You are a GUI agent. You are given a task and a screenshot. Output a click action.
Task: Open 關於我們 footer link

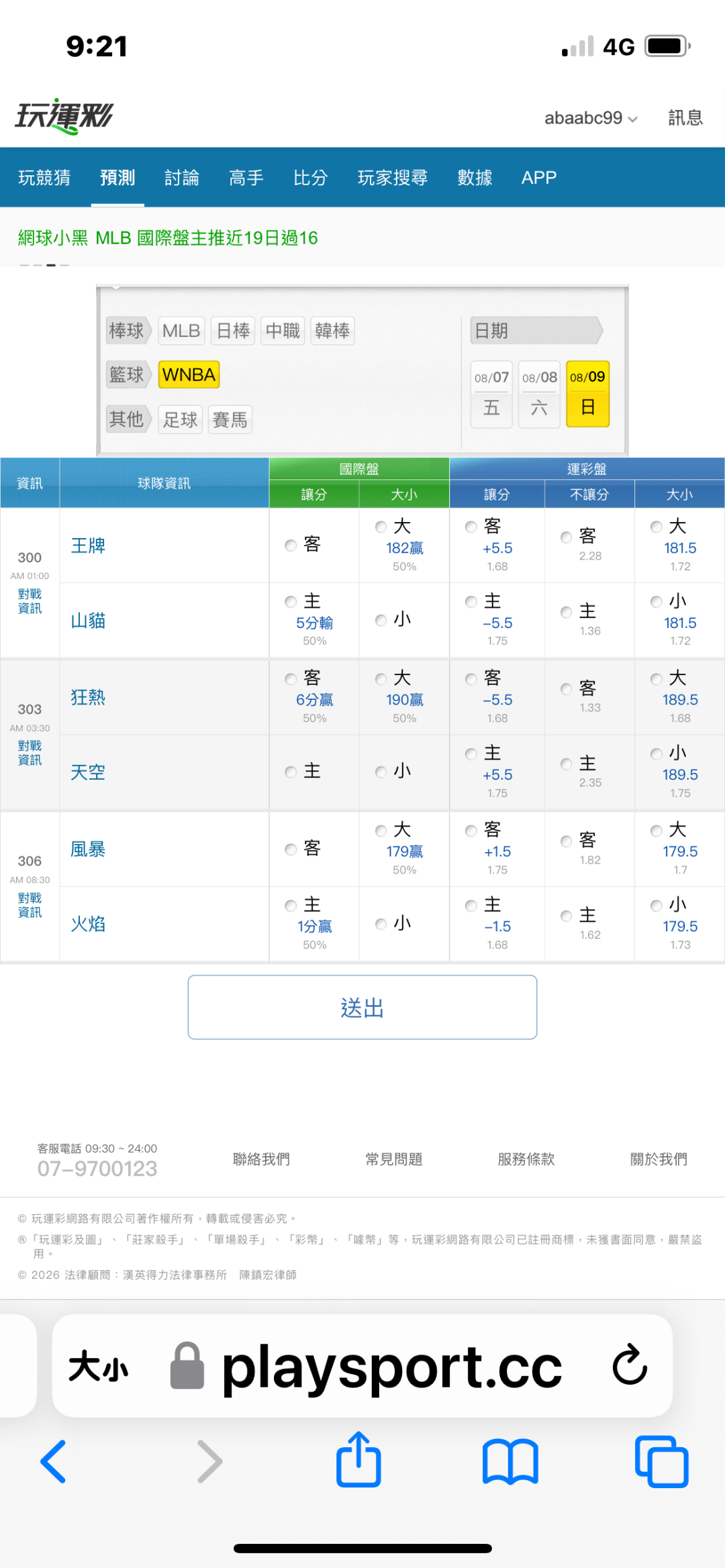pyautogui.click(x=659, y=1159)
